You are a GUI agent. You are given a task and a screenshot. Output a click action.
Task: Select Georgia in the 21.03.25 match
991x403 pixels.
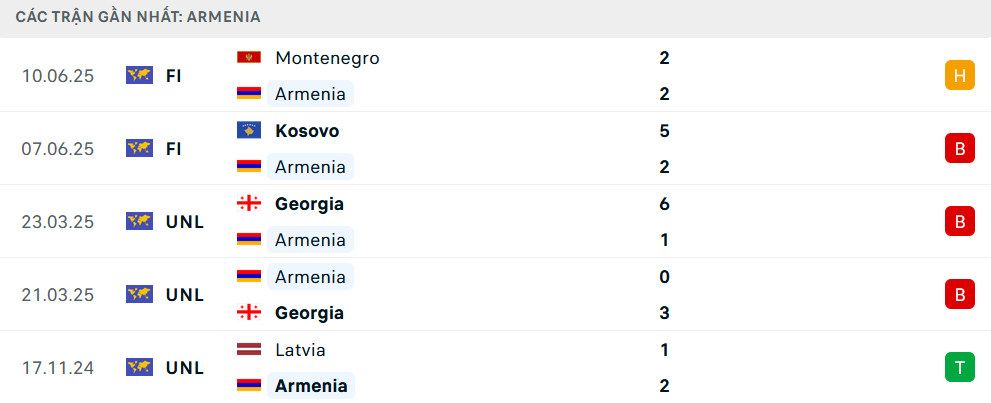309,313
